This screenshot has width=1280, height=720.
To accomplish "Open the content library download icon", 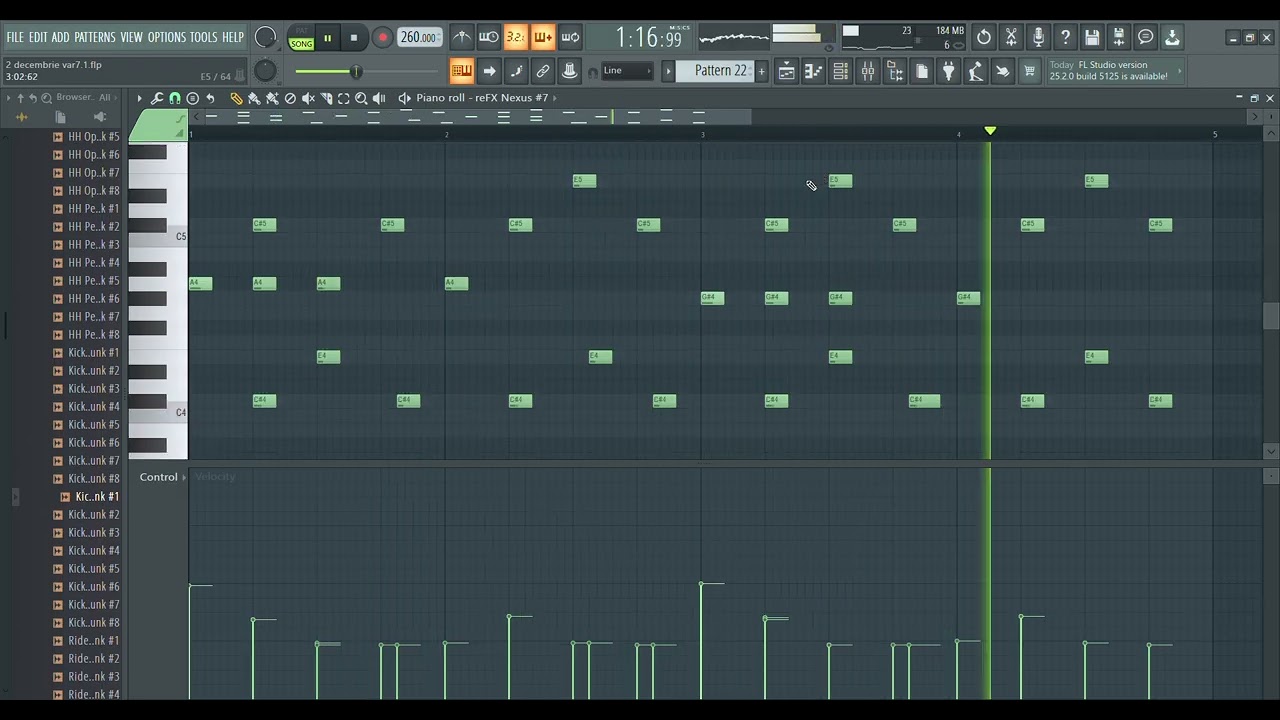I will point(1172,38).
